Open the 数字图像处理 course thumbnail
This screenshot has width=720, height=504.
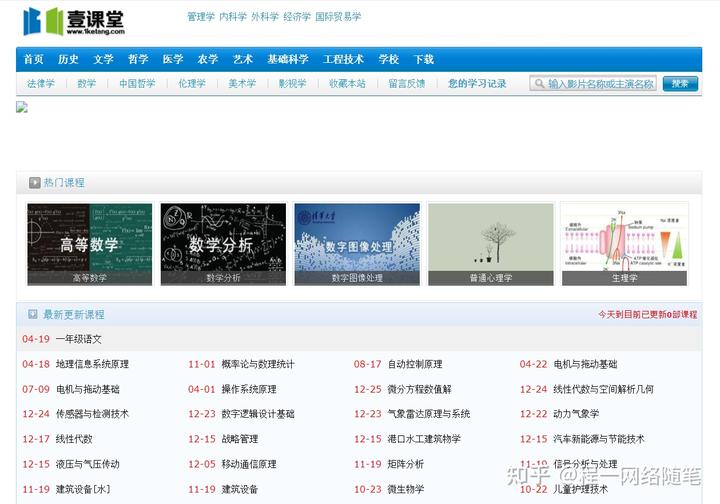point(357,244)
